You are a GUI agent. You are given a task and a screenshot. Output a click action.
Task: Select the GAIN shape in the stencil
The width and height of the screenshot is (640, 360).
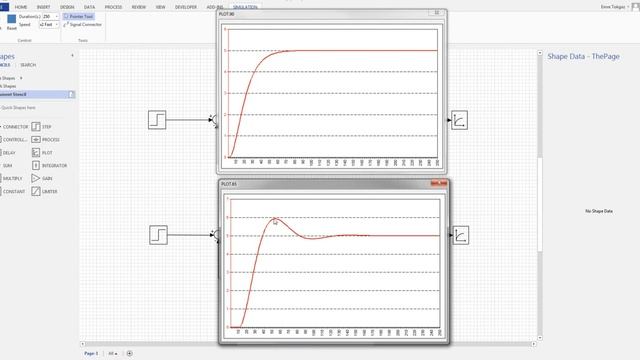[x=42, y=178]
